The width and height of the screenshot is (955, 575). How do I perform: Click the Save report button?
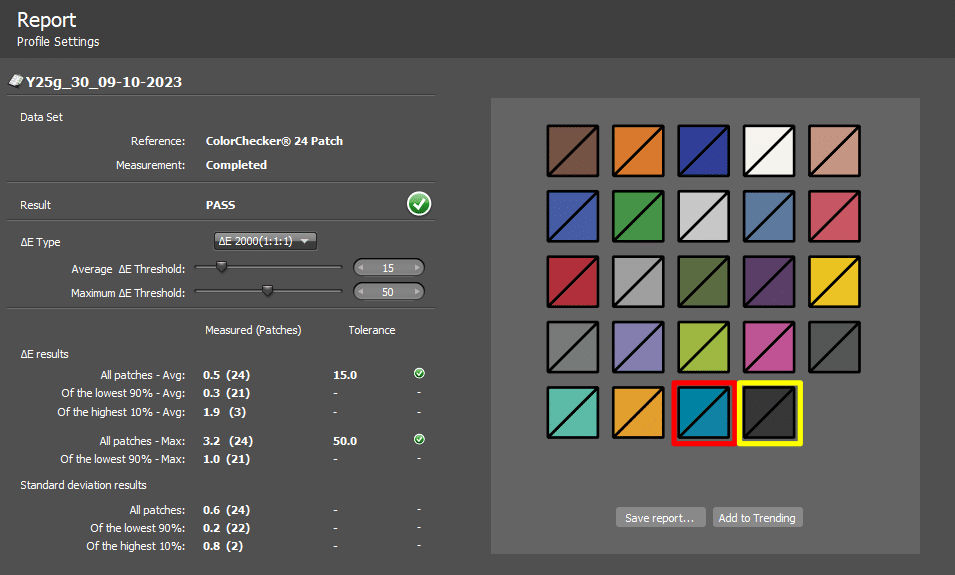660,518
